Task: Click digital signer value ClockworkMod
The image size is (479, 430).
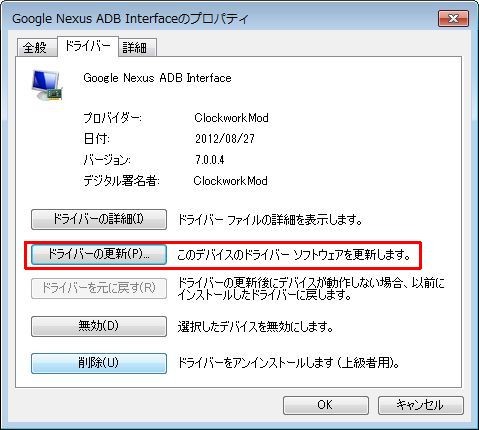Action: (x=230, y=181)
